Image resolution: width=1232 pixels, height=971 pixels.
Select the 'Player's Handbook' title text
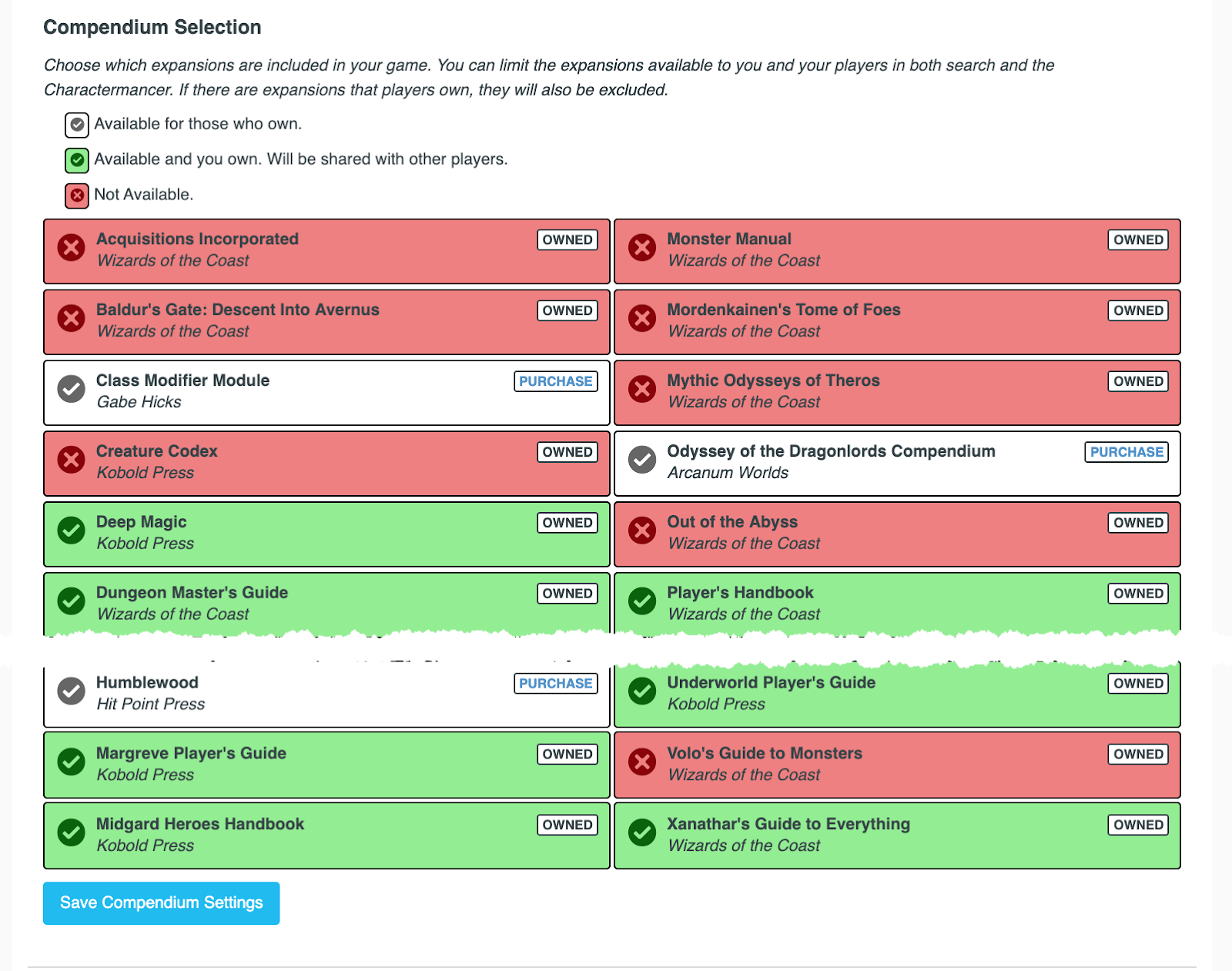point(741,593)
